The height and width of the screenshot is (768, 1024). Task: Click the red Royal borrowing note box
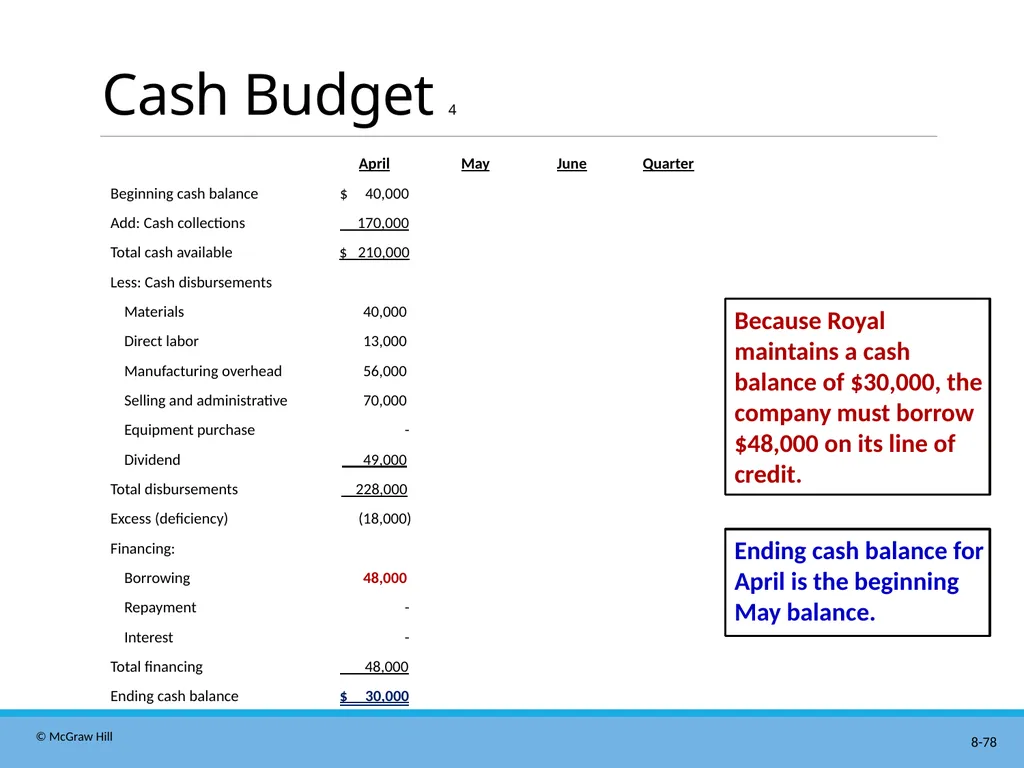tap(857, 396)
